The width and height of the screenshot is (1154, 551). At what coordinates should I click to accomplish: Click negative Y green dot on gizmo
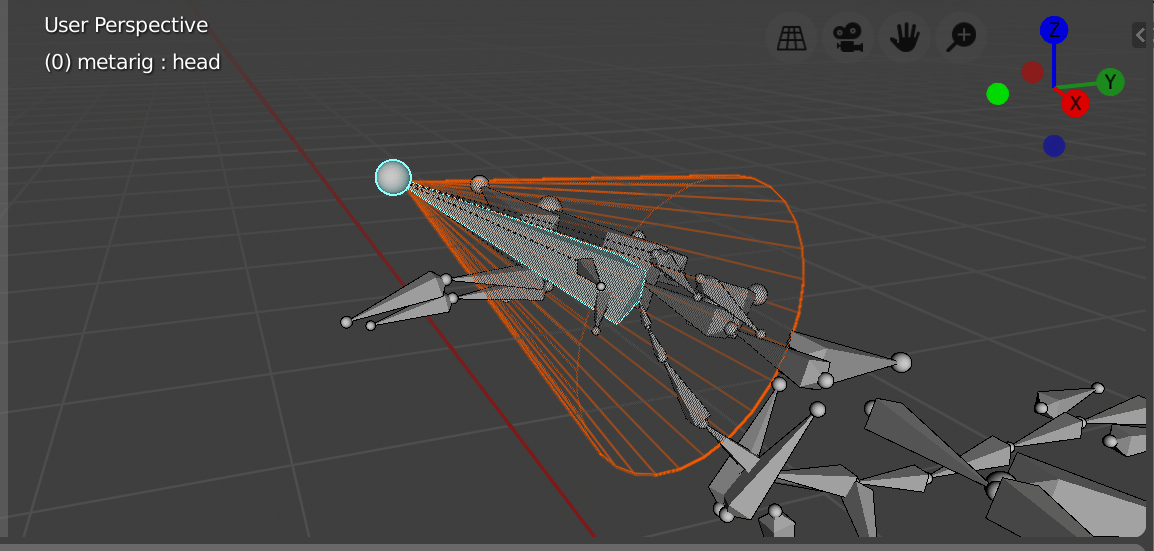(x=997, y=94)
